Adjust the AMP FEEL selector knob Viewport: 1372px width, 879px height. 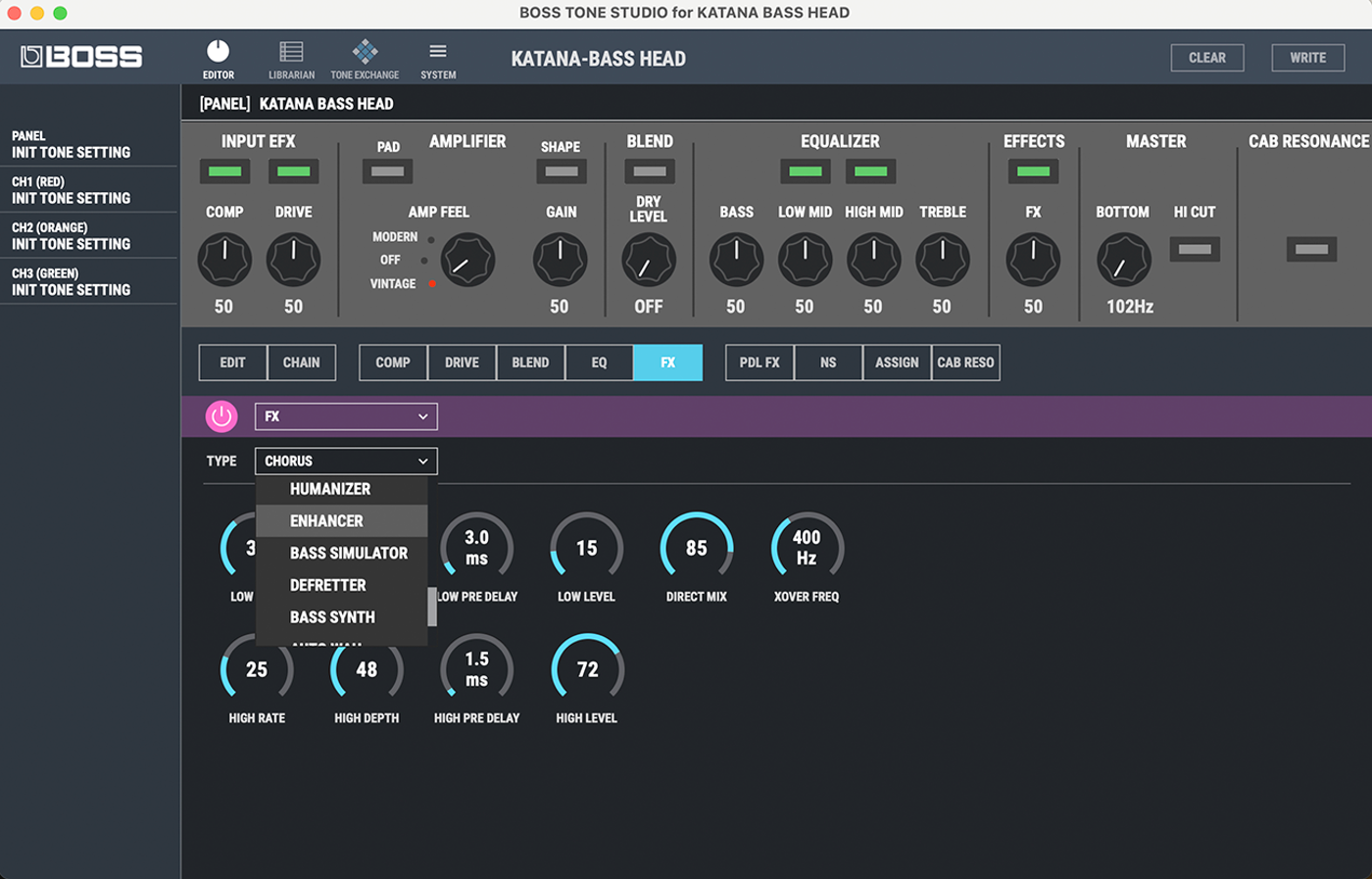click(467, 261)
